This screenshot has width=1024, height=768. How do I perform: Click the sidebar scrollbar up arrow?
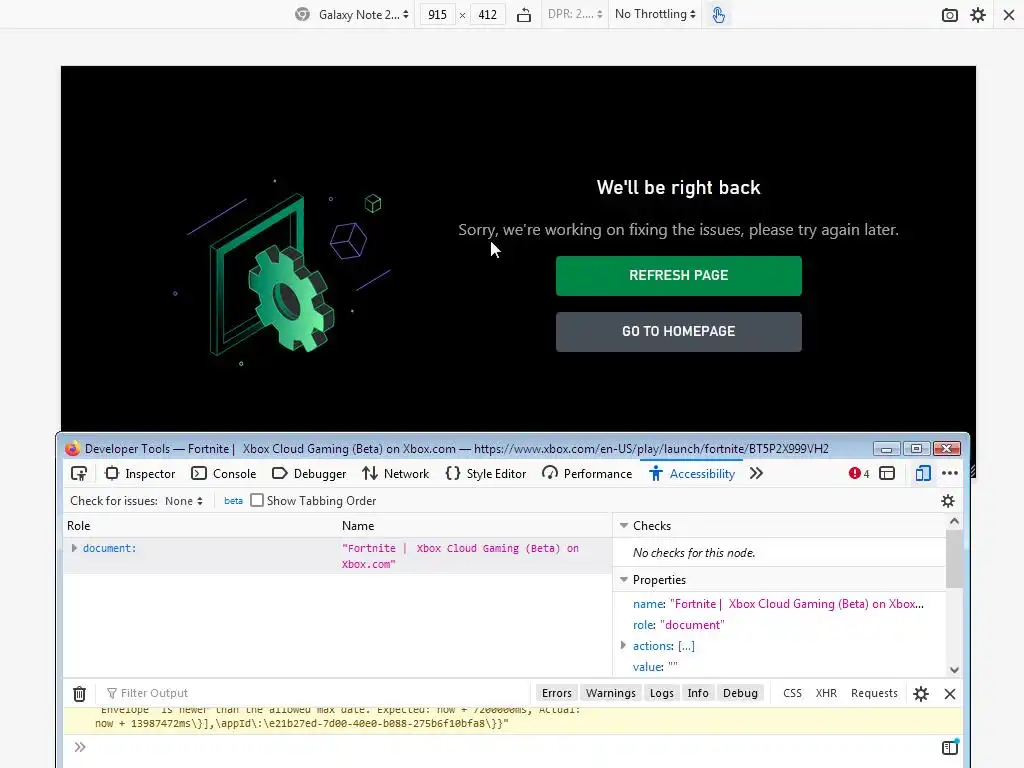[954, 521]
